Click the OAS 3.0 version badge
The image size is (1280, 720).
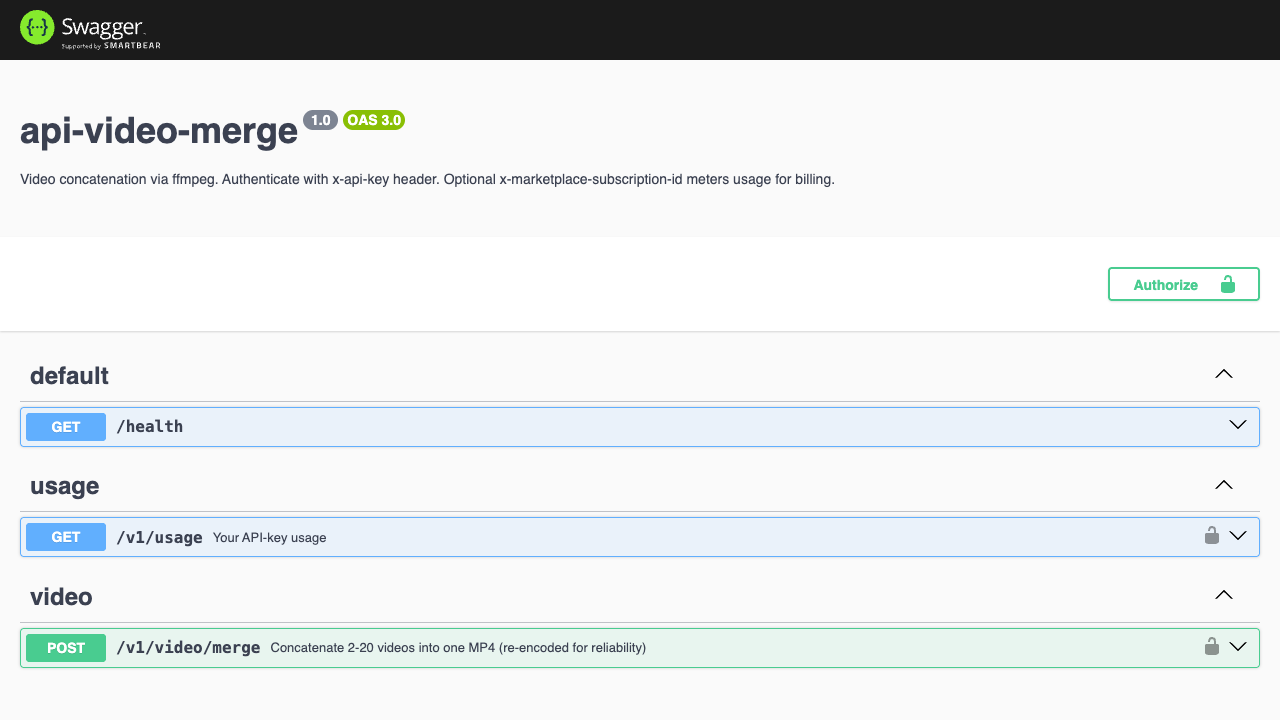[374, 120]
